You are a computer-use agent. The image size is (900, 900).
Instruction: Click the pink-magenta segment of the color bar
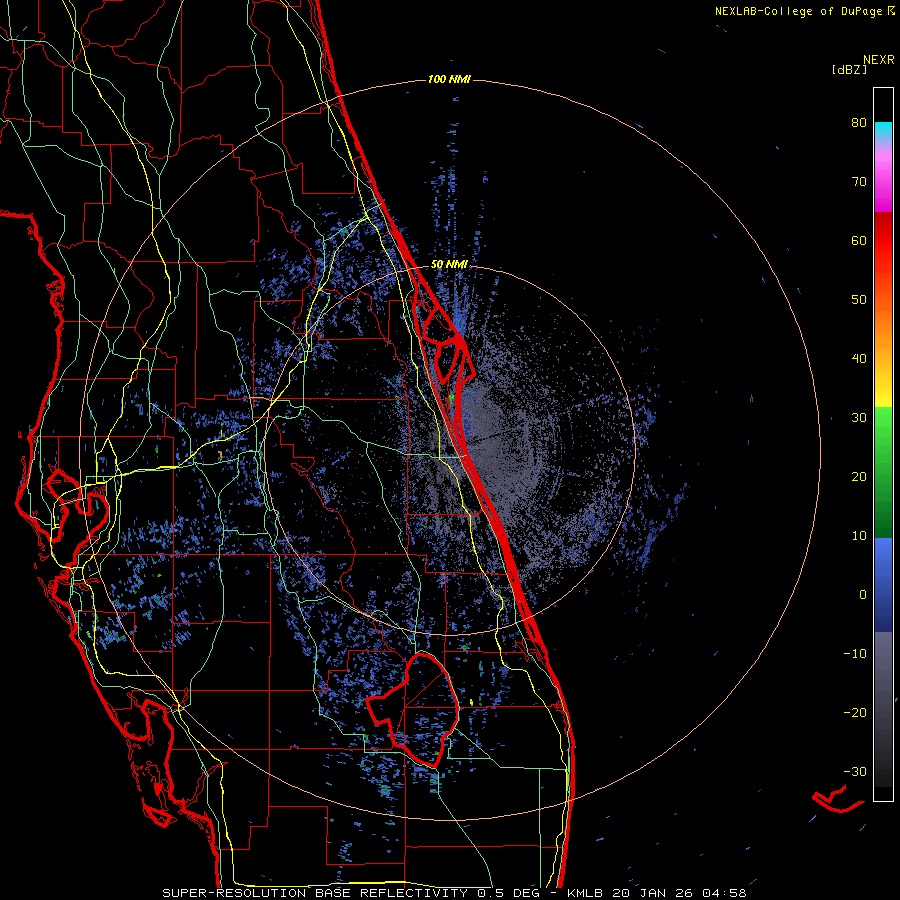[883, 178]
